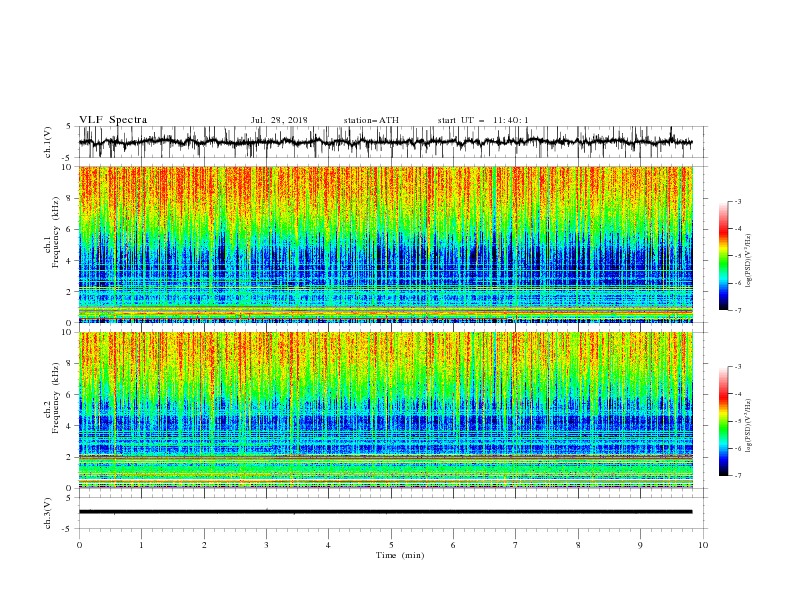
Task: Click the ch.1 colorbar 'log(PSD)(V²/Hz)' label
Action: 748,261
